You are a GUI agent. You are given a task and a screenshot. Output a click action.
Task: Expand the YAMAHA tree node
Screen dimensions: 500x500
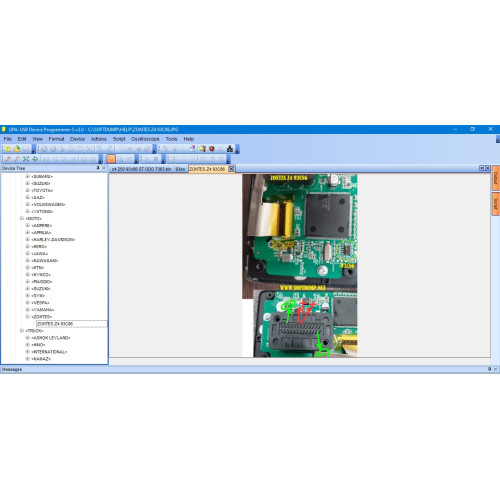point(28,310)
